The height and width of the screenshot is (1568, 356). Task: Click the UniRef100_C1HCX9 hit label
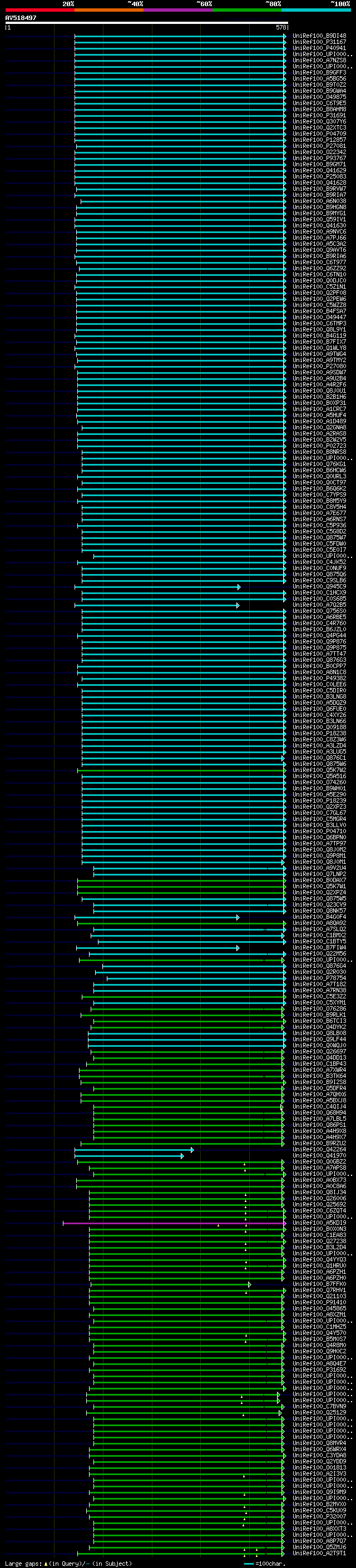319,593
